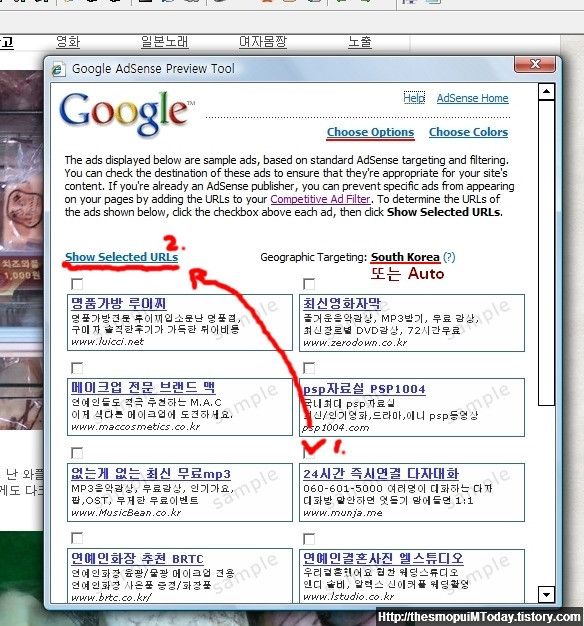
Task: Click the Google logo
Action: 125,113
